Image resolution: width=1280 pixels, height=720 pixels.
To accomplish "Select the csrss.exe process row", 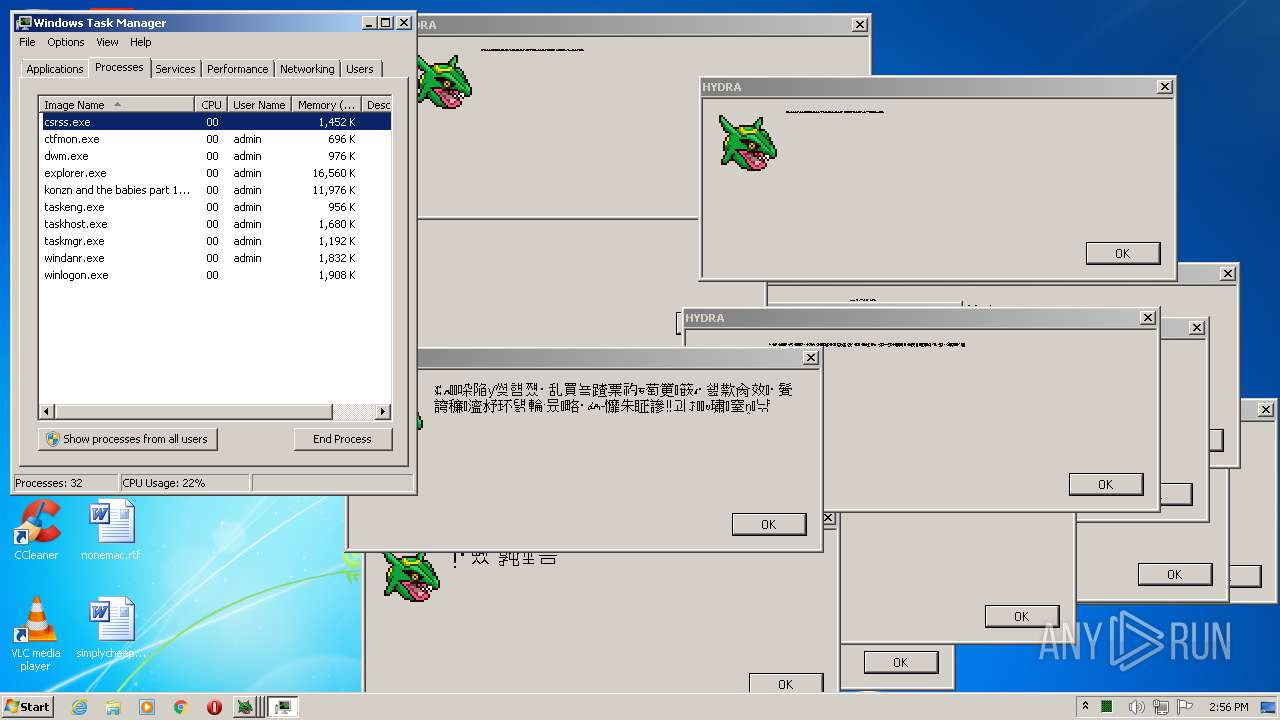I will 215,122.
